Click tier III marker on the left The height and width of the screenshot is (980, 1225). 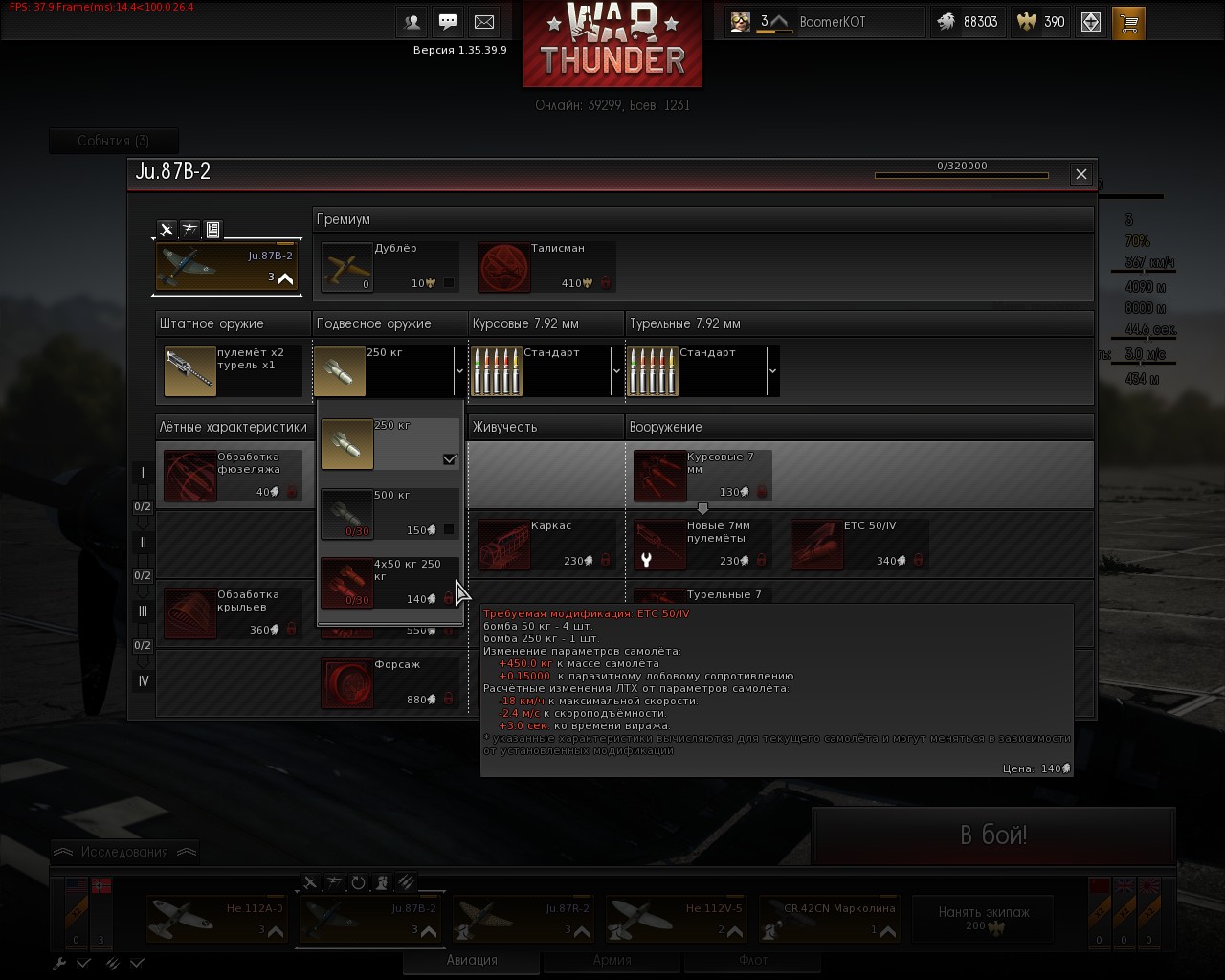coord(143,612)
